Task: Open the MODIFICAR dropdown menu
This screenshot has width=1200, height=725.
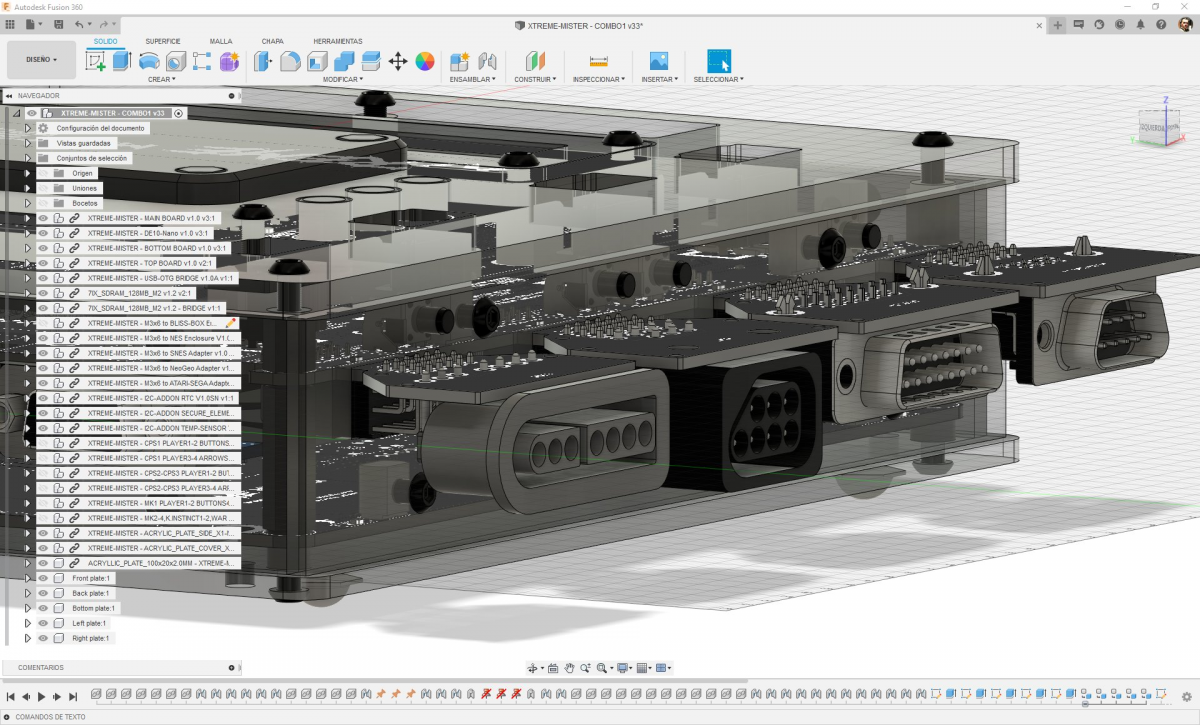Action: click(x=342, y=79)
